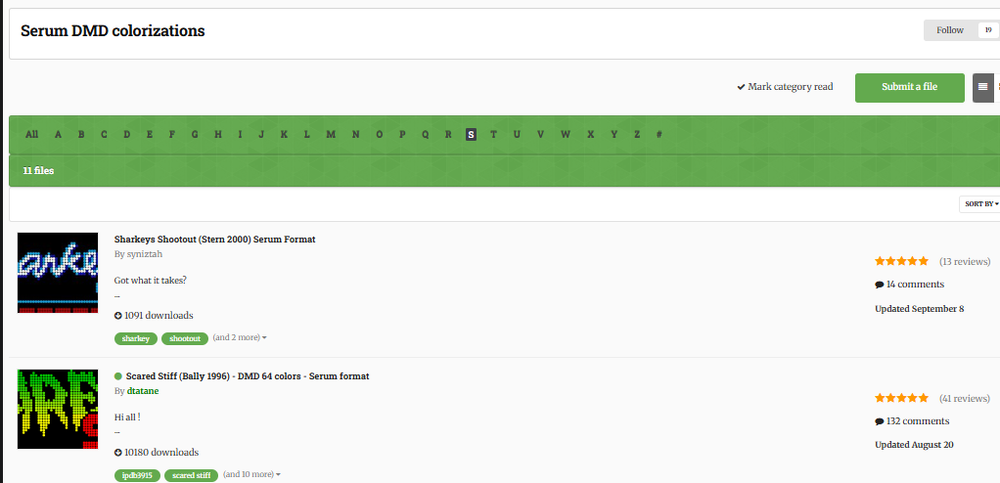Screen dimensions: 1000x483
Task: Open Scared Stiff (Bally 1996) file page
Action: [x=247, y=376]
